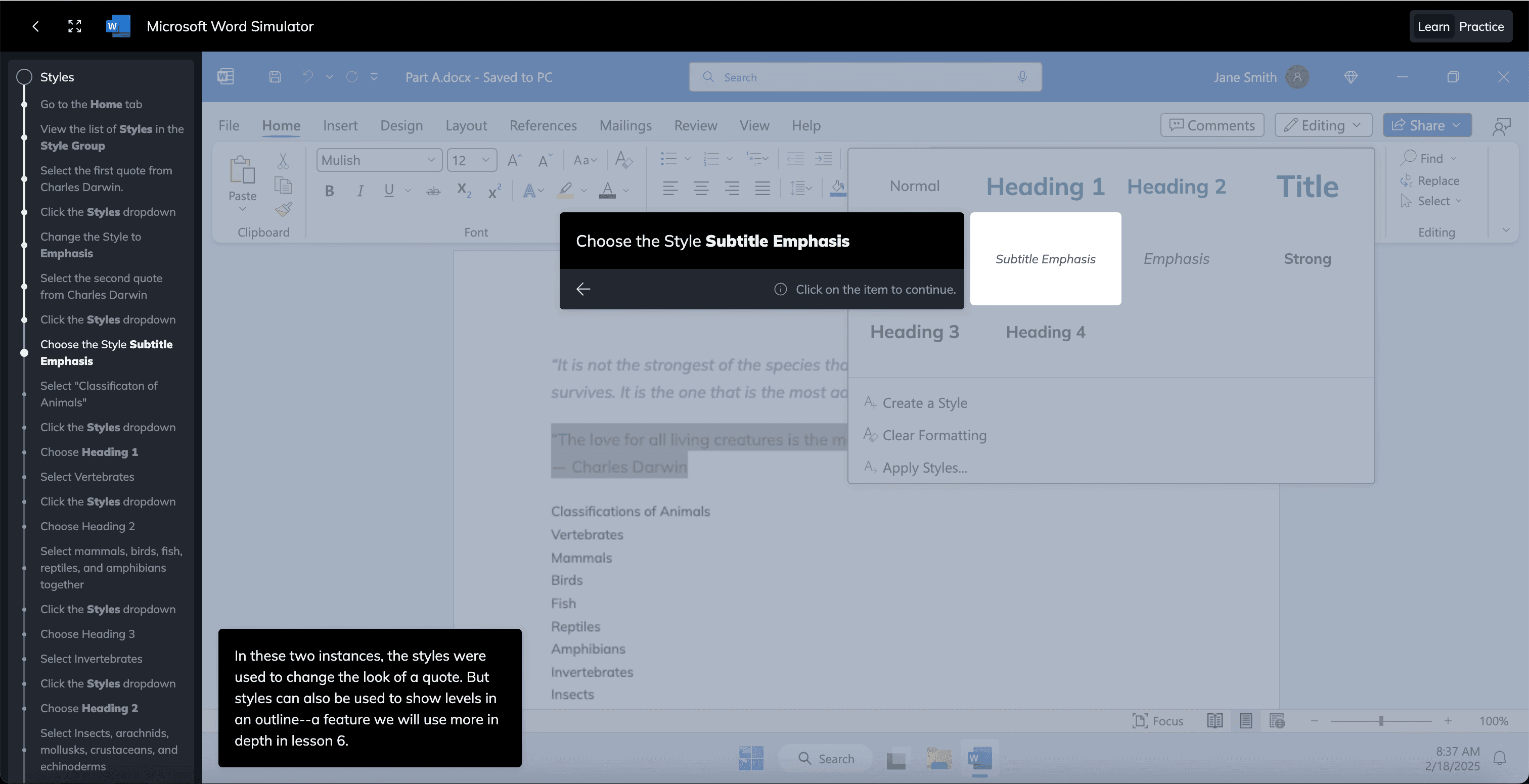
Task: Click the back arrow in instruction tooltip
Action: [583, 289]
